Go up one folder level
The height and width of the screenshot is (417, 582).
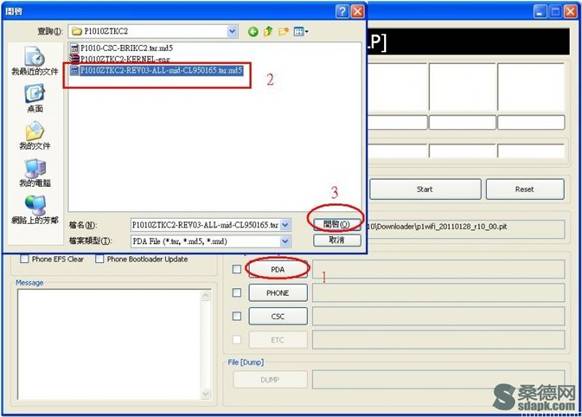click(268, 32)
